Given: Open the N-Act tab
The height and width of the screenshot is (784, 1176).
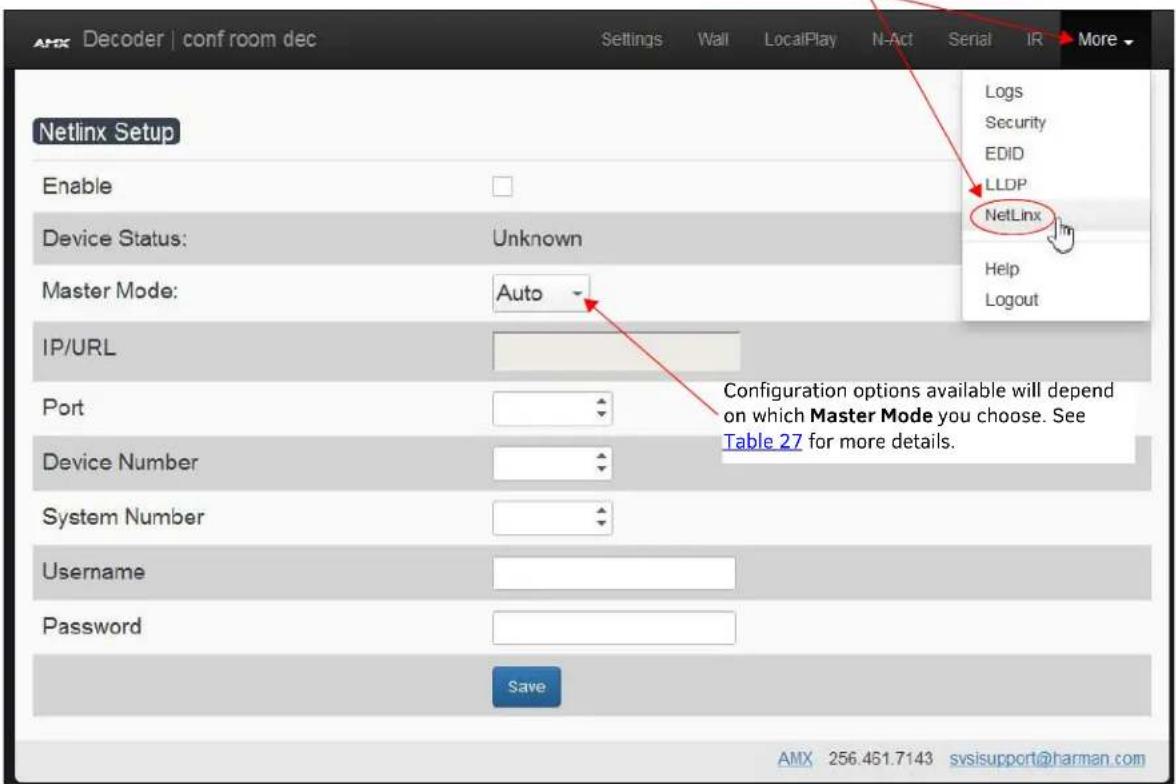Looking at the screenshot, I should 892,40.
